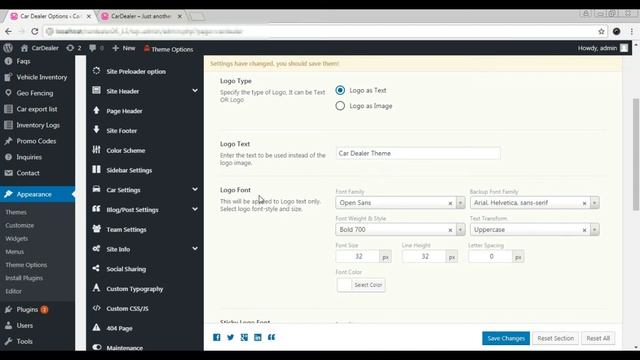Viewport: 640px width, 360px height.
Task: Click the Save Changes button
Action: coord(506,338)
